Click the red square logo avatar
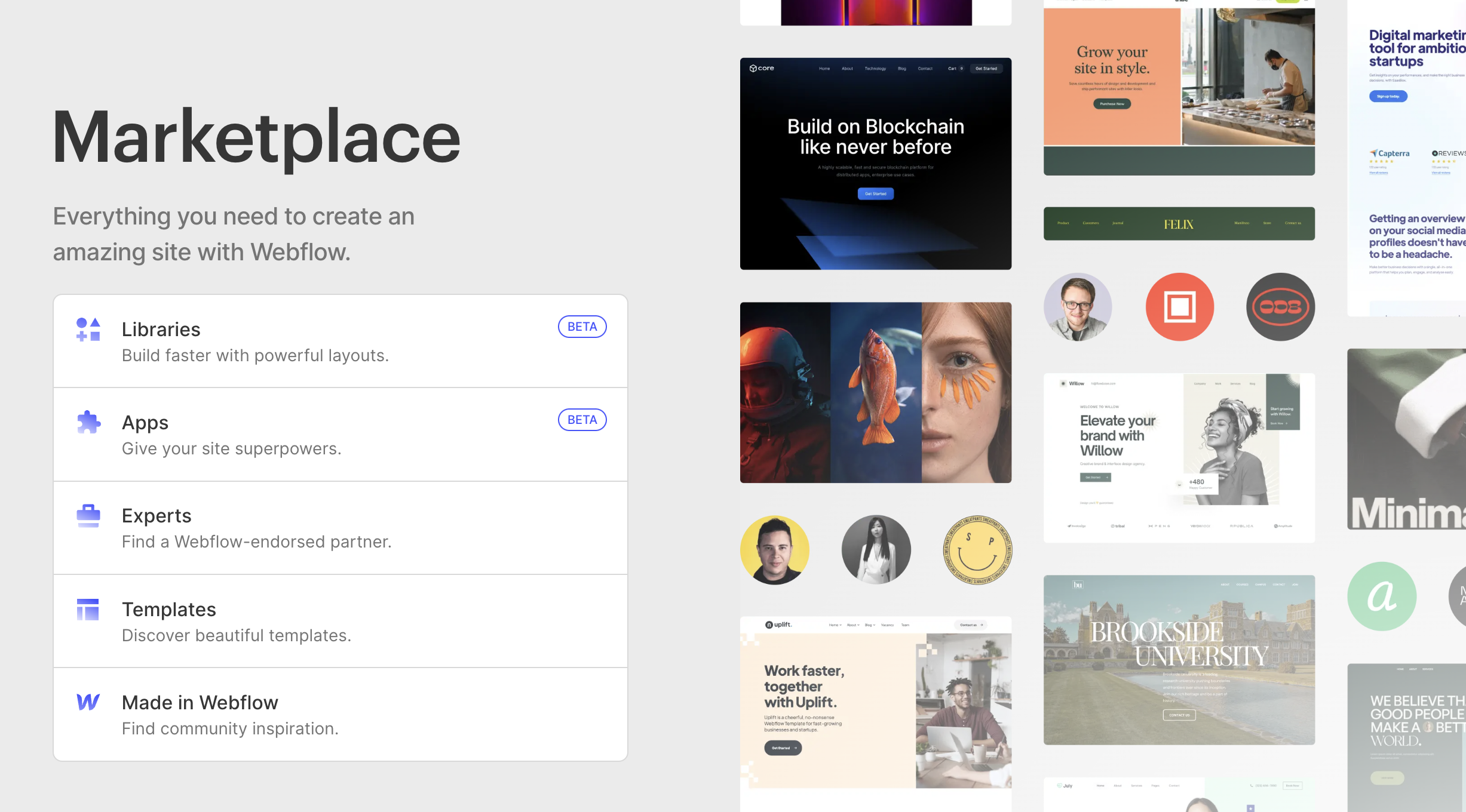Screen dimensions: 1466x812 click(1179, 307)
